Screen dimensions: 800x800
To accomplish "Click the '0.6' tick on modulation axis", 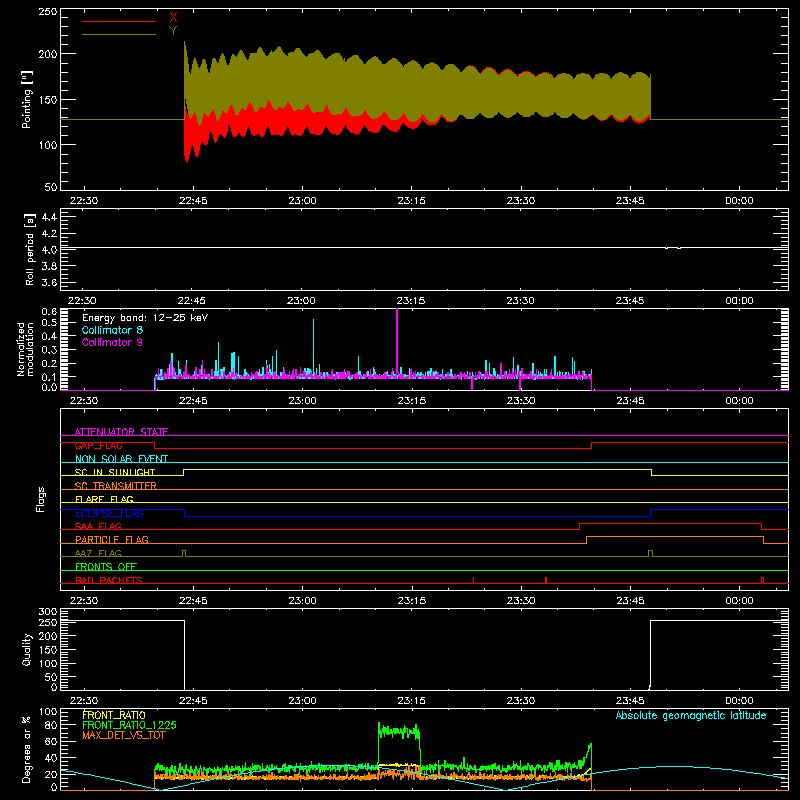I will 49,312.
